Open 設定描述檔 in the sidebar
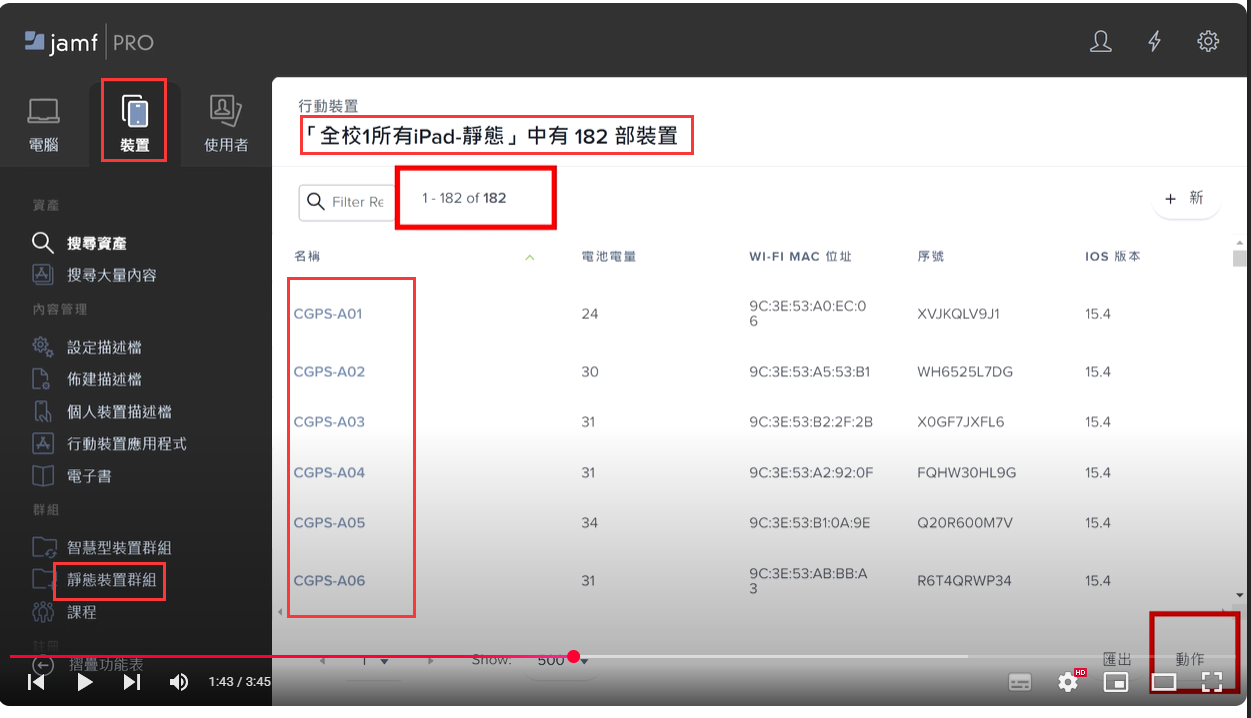1251x718 pixels. click(x=104, y=347)
